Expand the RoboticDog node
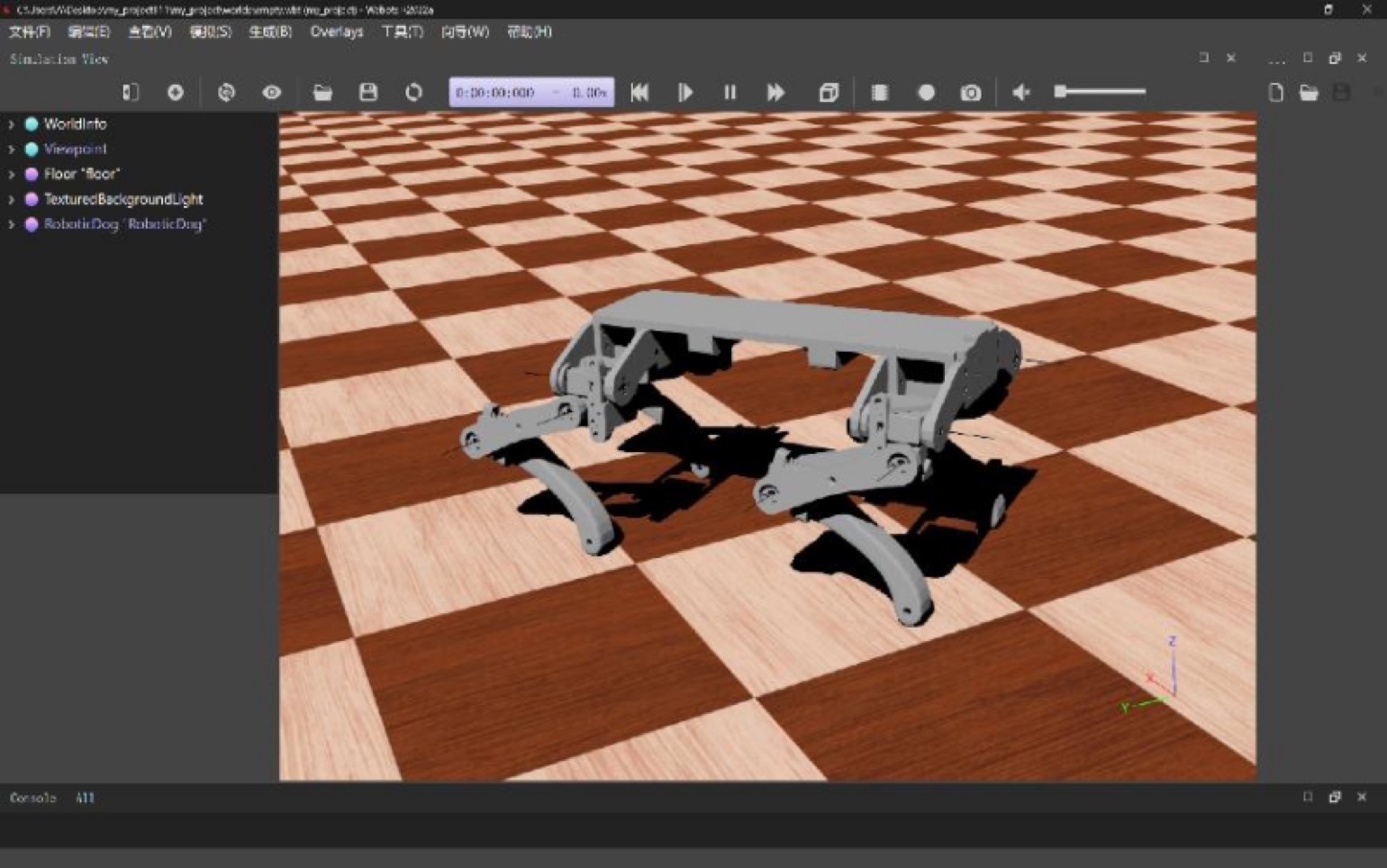 (x=11, y=224)
